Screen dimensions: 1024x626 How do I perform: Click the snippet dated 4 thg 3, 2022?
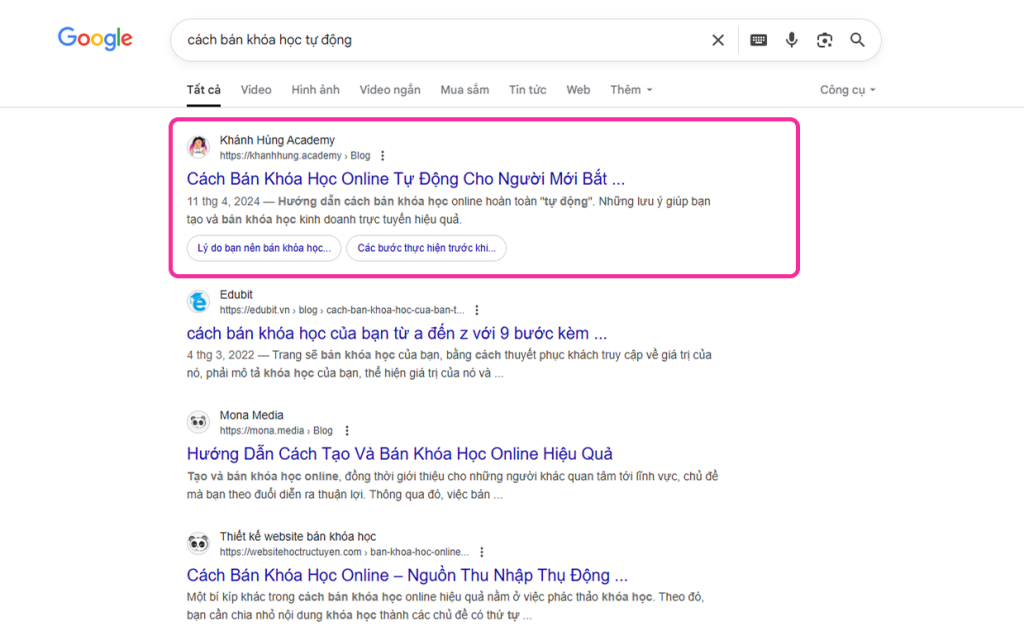click(449, 364)
